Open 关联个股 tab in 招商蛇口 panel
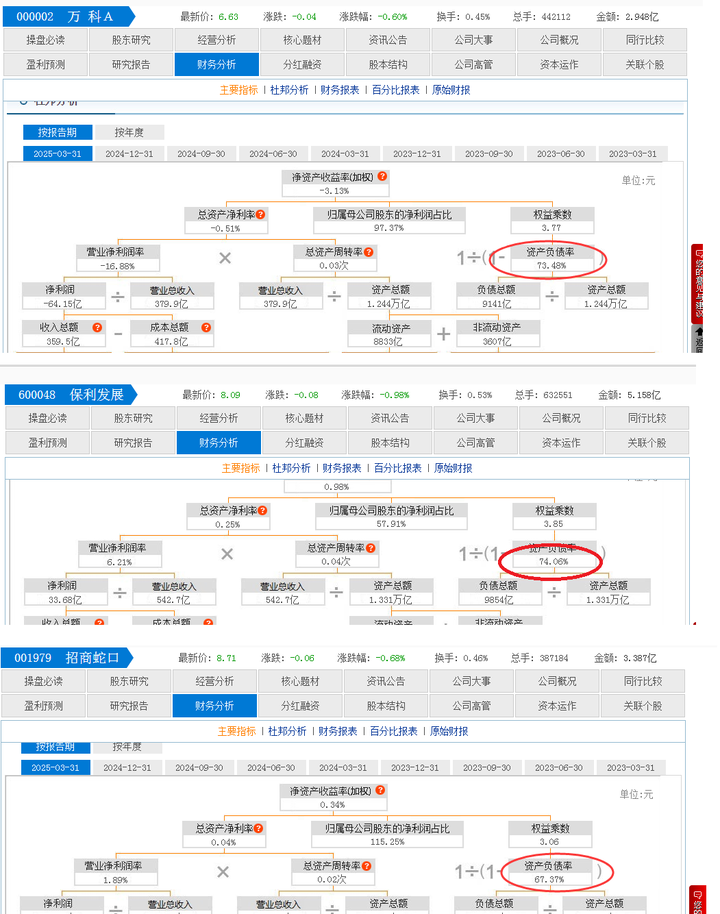The width and height of the screenshot is (720, 914). (x=643, y=706)
